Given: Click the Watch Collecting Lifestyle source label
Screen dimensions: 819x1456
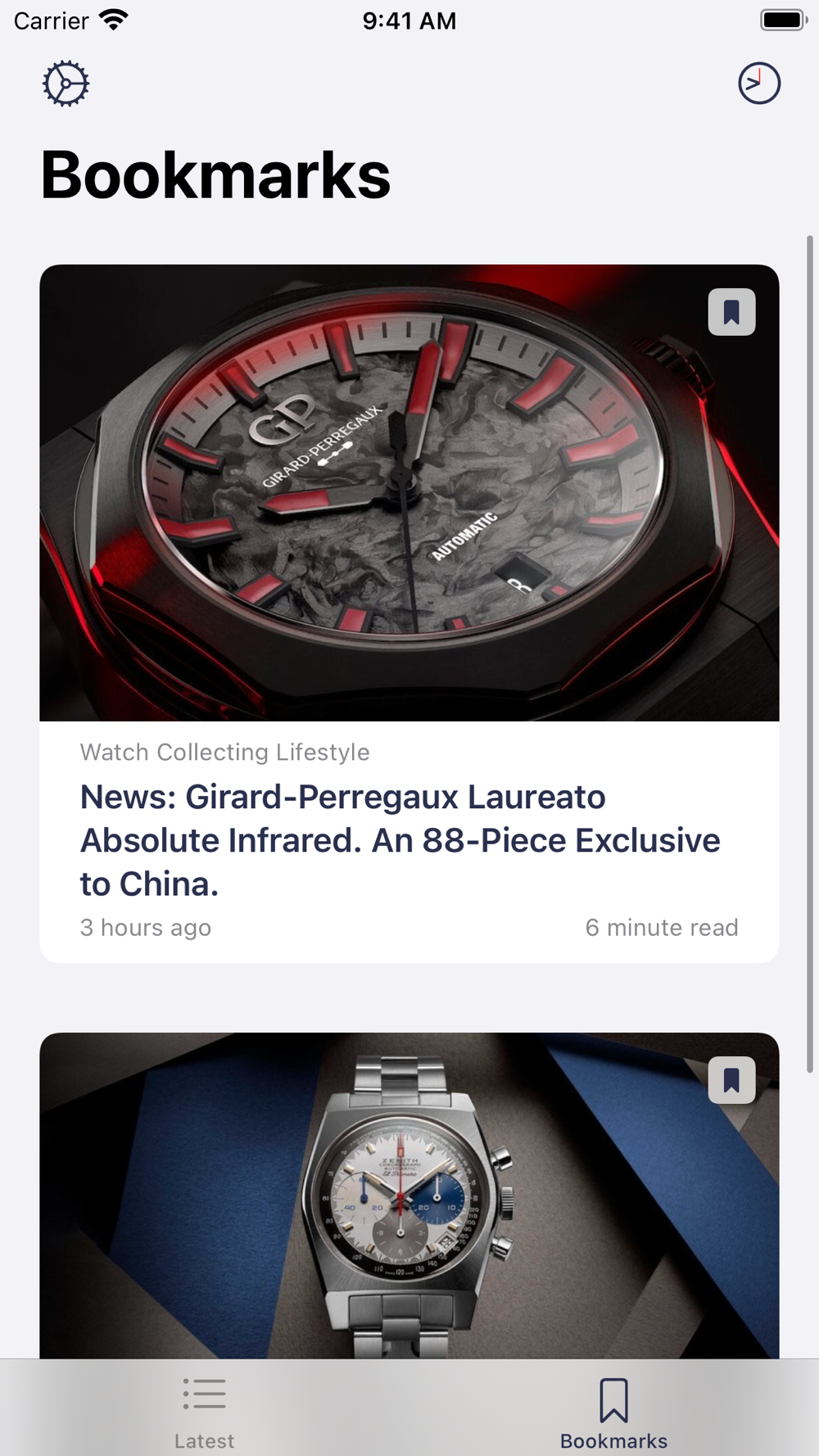Looking at the screenshot, I should [224, 752].
